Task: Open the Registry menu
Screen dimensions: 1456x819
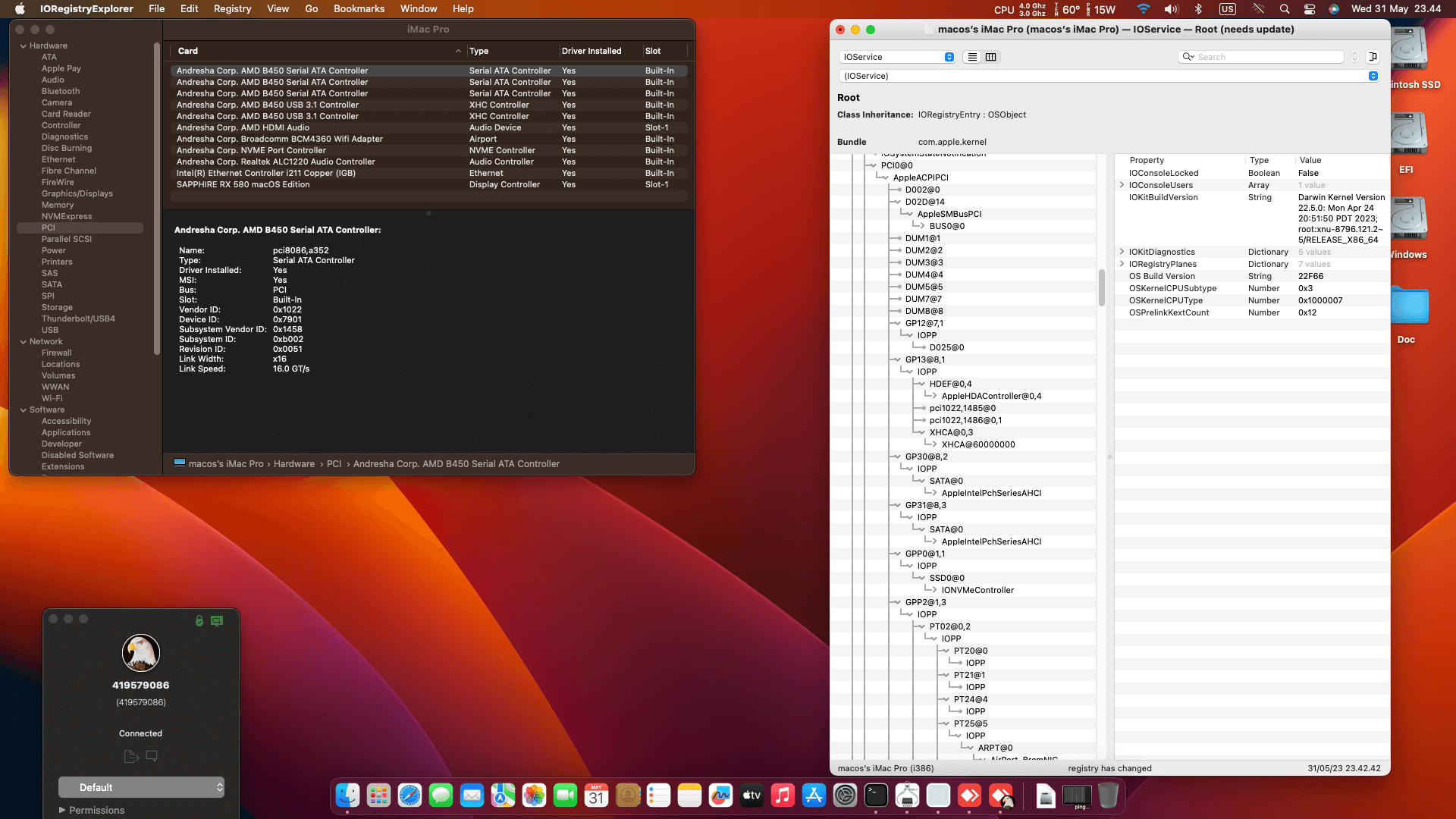Action: [x=232, y=8]
